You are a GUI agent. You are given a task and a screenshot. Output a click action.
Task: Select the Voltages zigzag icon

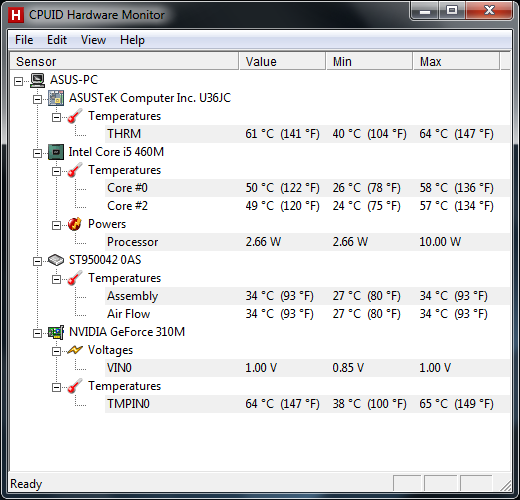(x=75, y=350)
